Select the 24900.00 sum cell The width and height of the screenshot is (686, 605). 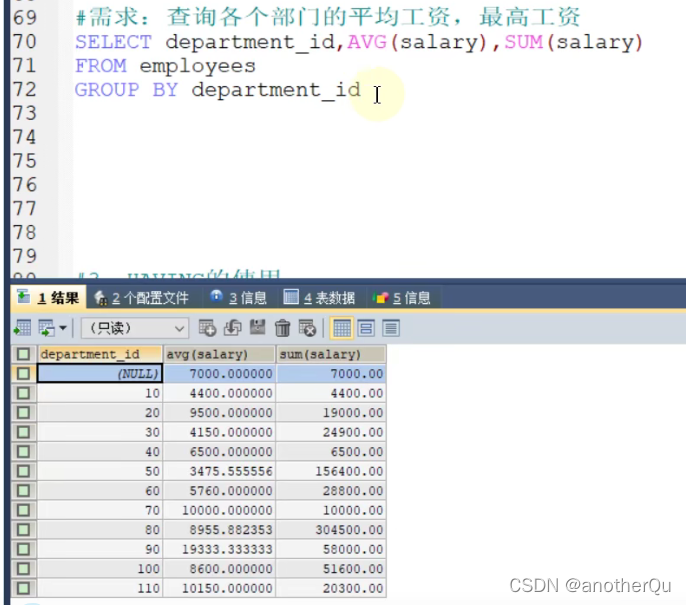coord(331,432)
